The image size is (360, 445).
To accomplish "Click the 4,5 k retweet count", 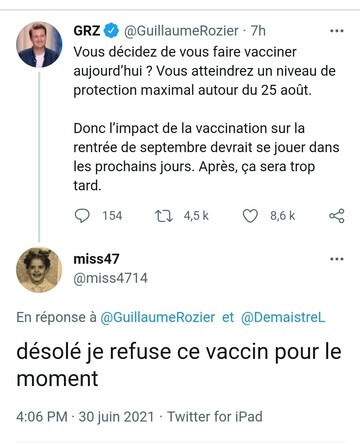I will tap(196, 216).
